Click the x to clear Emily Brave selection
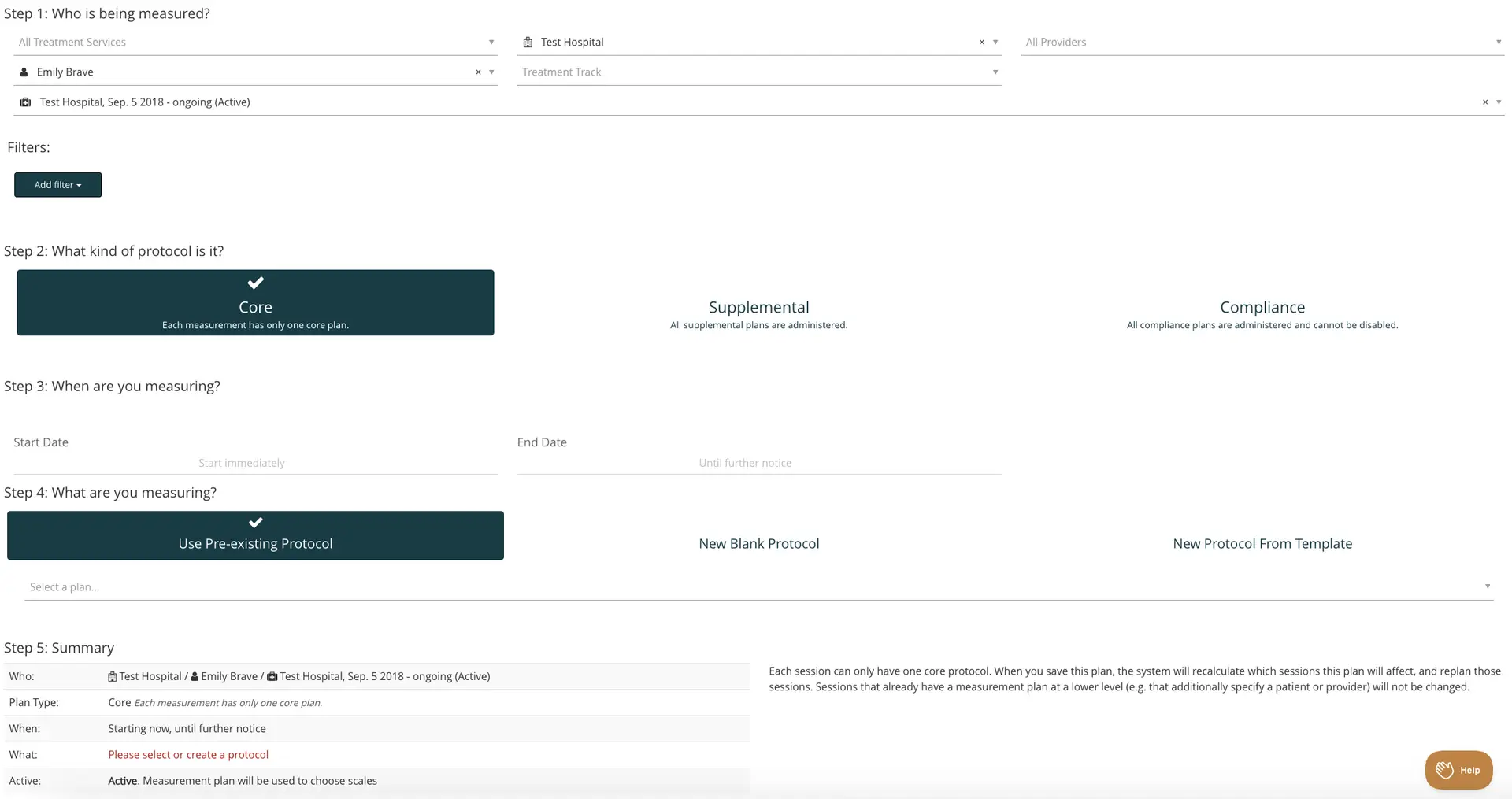 tap(477, 72)
